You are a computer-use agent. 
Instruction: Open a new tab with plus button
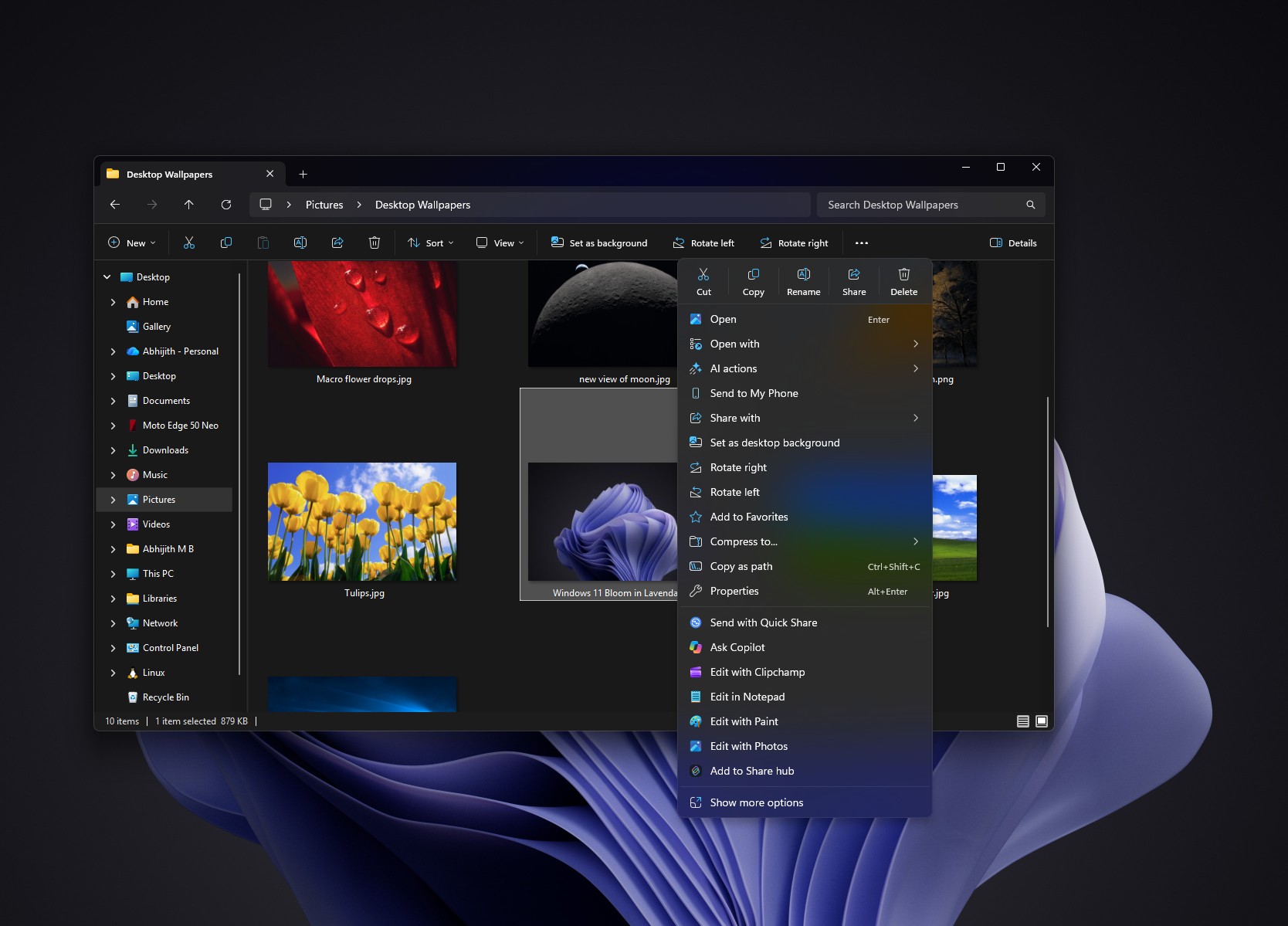303,175
